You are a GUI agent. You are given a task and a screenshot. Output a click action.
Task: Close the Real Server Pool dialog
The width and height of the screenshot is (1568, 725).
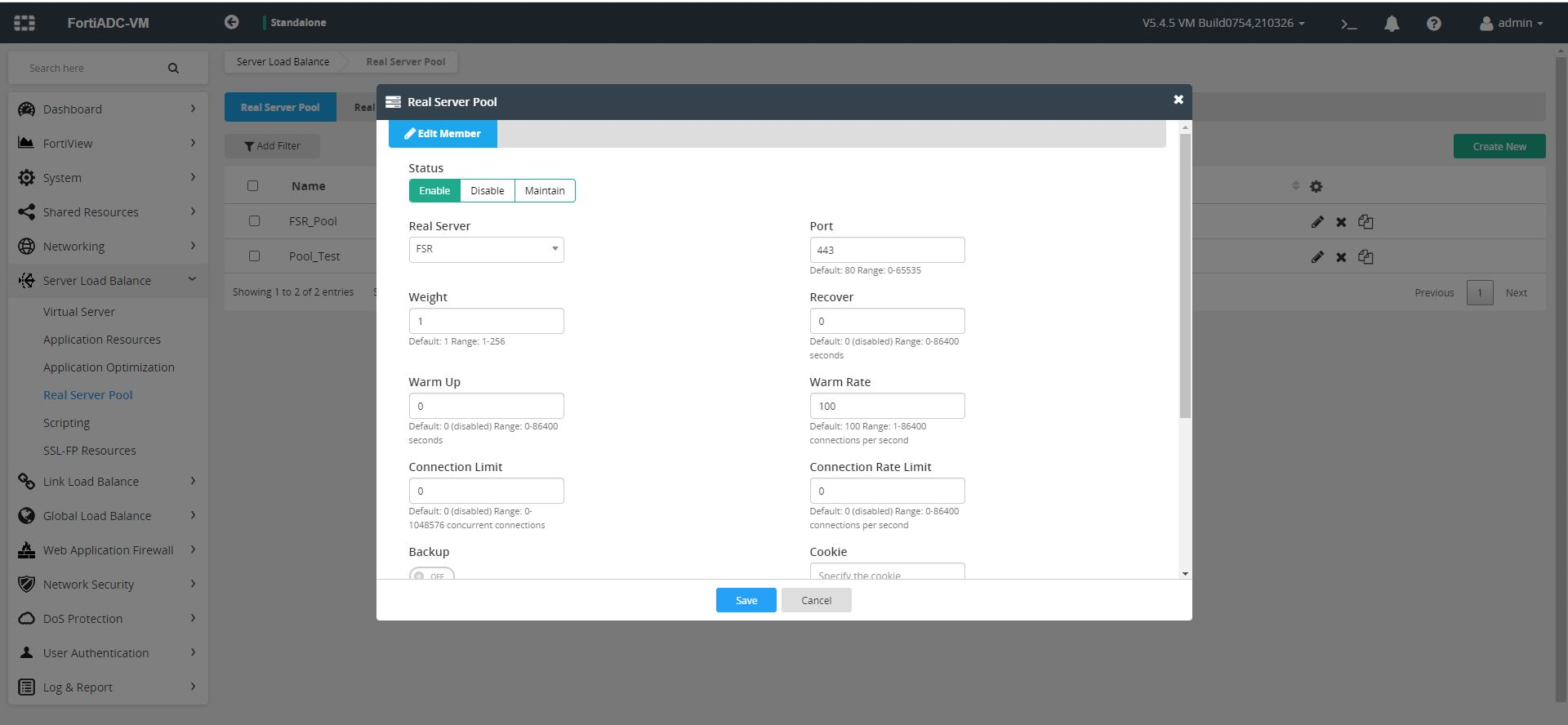pyautogui.click(x=1178, y=100)
